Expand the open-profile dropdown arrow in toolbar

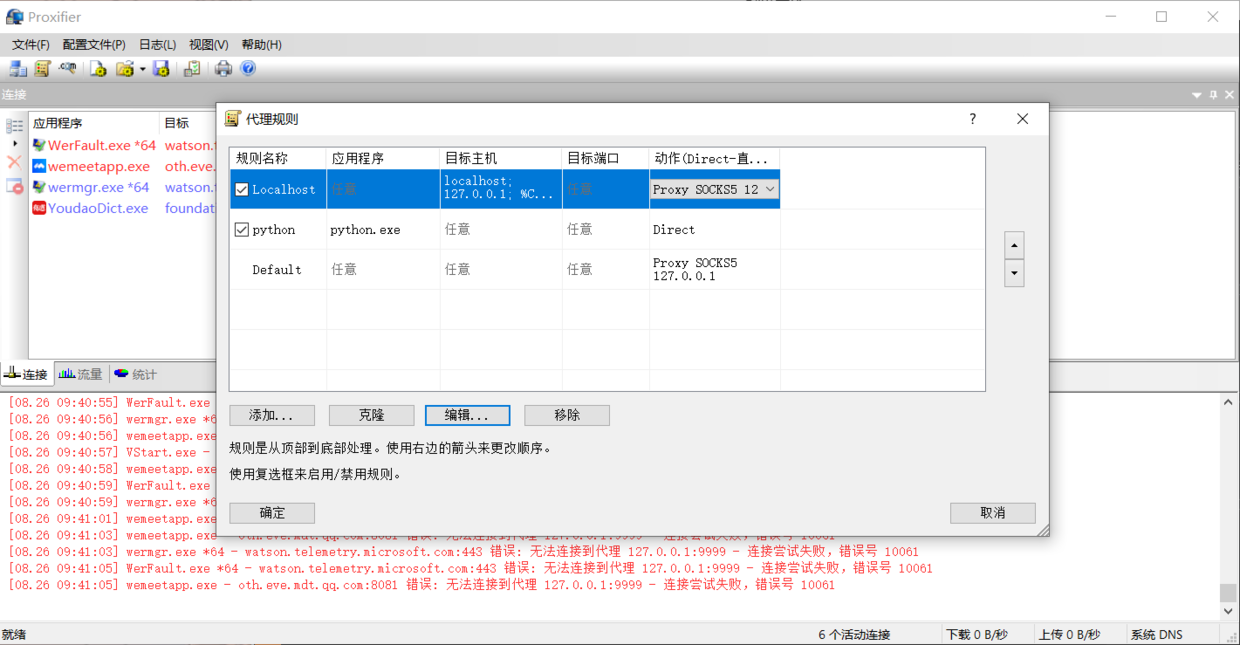[x=143, y=70]
